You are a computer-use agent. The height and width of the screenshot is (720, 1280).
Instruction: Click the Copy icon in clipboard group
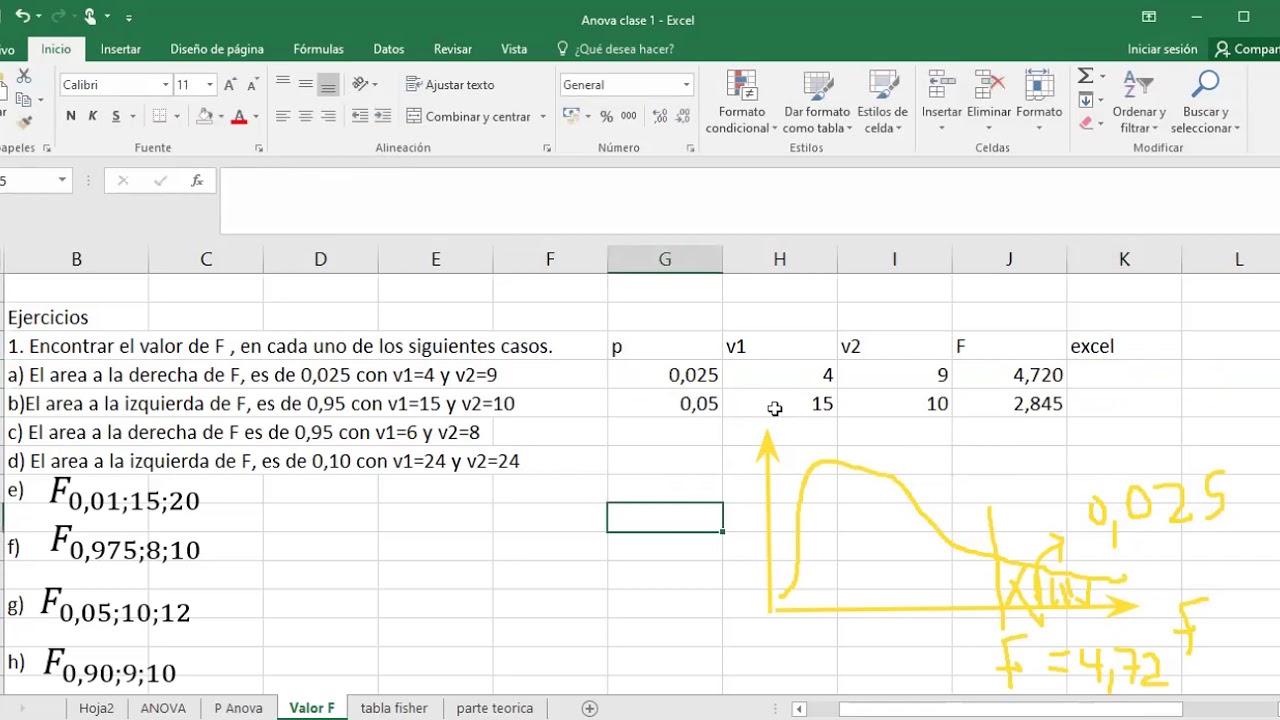24,99
